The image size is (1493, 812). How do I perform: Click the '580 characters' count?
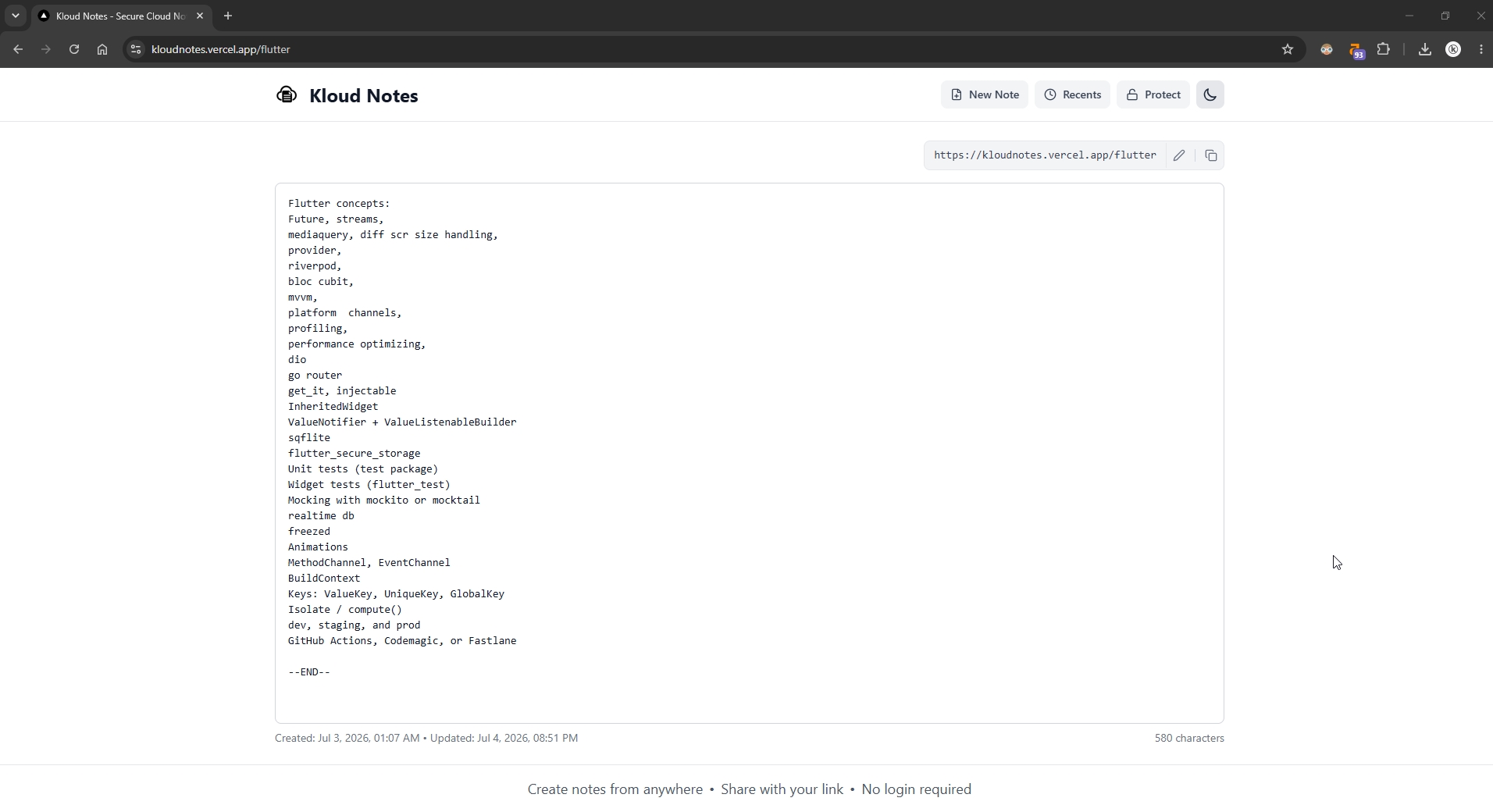tap(1189, 738)
